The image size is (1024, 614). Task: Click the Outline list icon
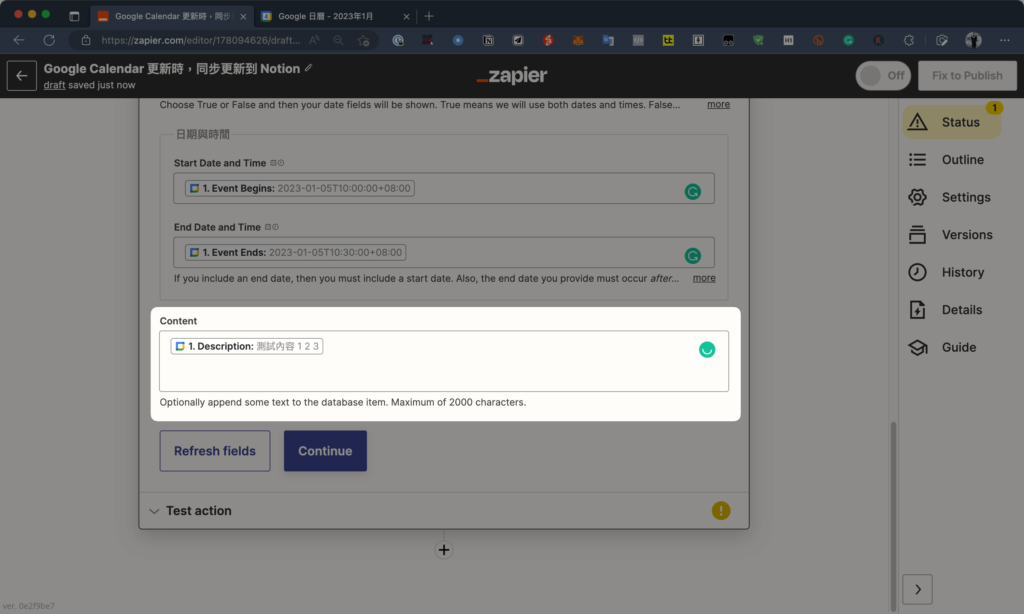pyautogui.click(x=918, y=159)
